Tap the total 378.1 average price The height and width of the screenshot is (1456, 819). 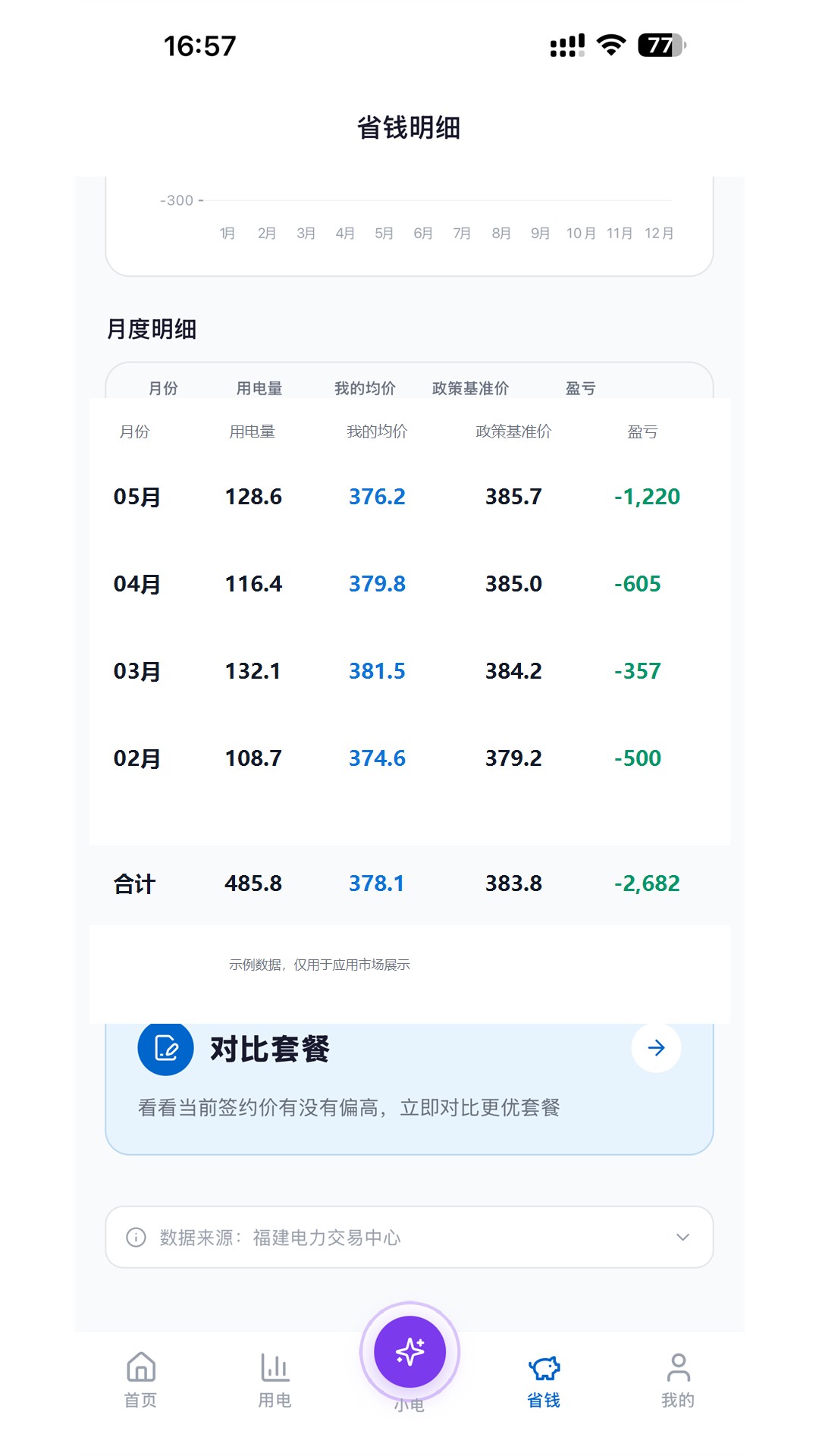(x=376, y=883)
